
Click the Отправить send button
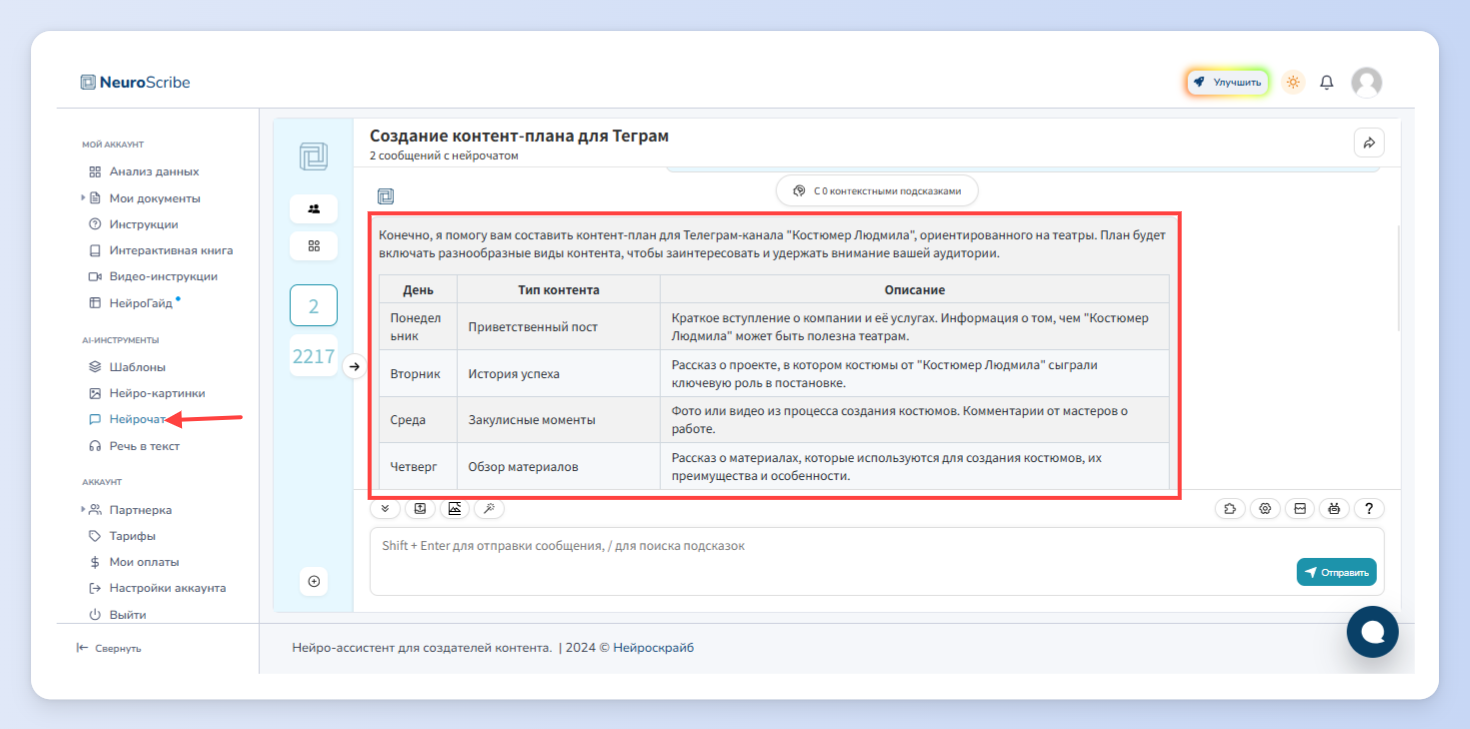click(1337, 572)
